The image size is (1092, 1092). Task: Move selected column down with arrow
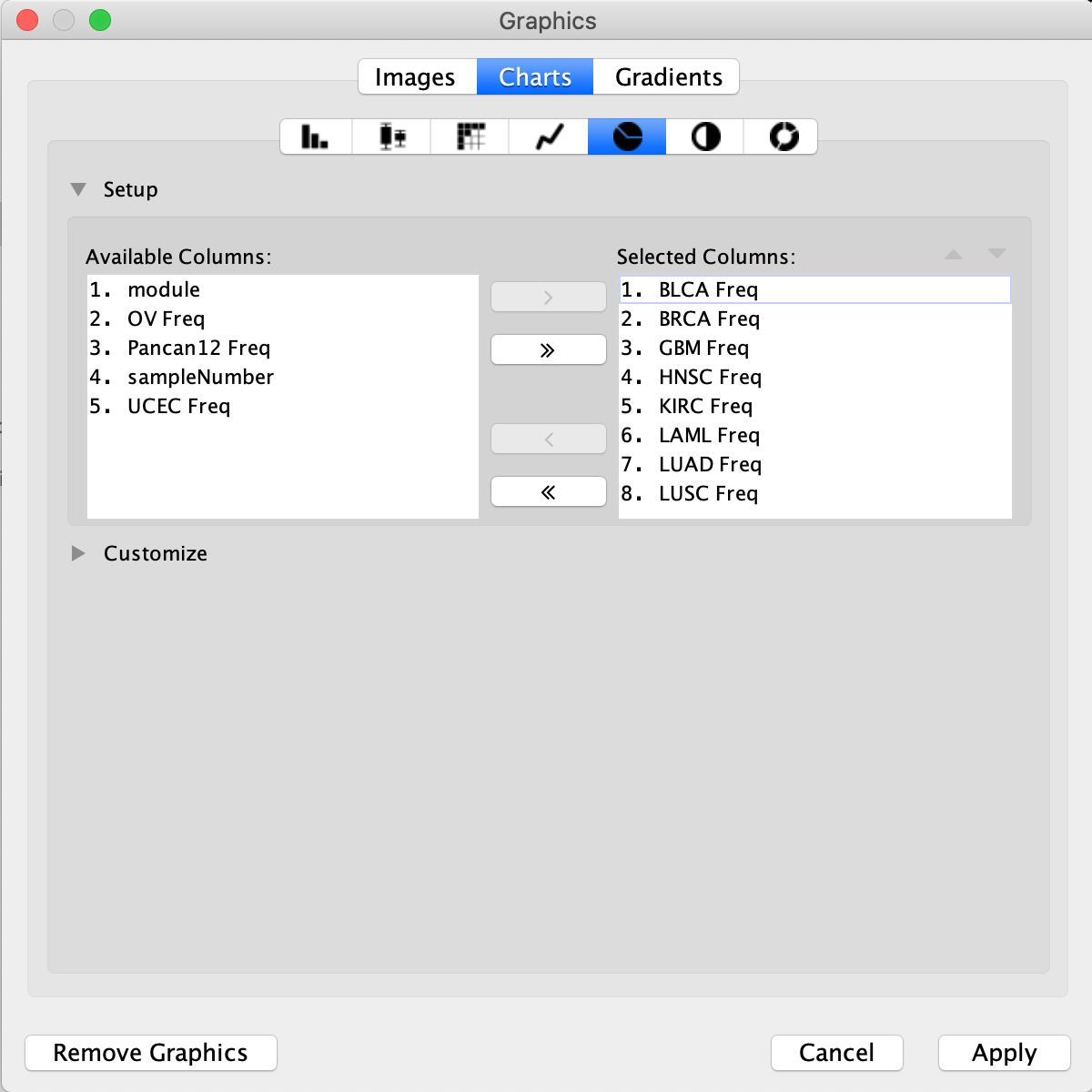tap(996, 254)
